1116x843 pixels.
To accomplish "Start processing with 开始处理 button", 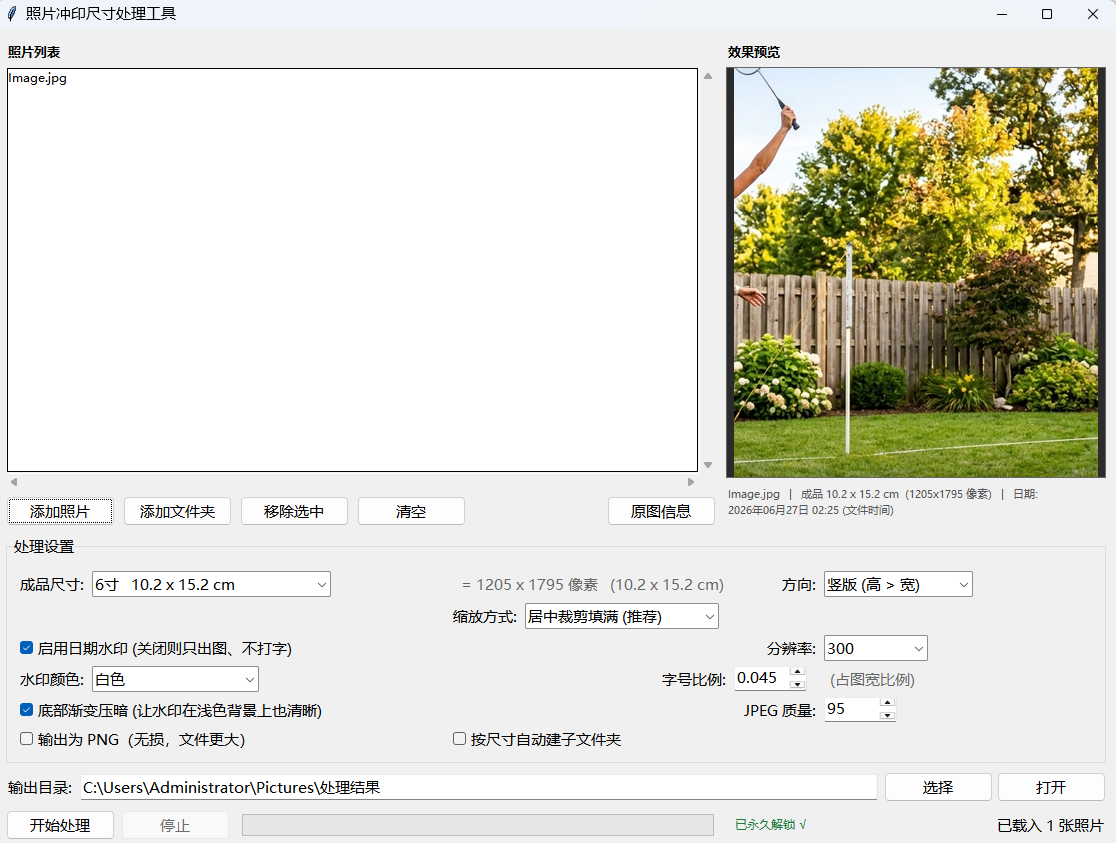I will coord(60,825).
